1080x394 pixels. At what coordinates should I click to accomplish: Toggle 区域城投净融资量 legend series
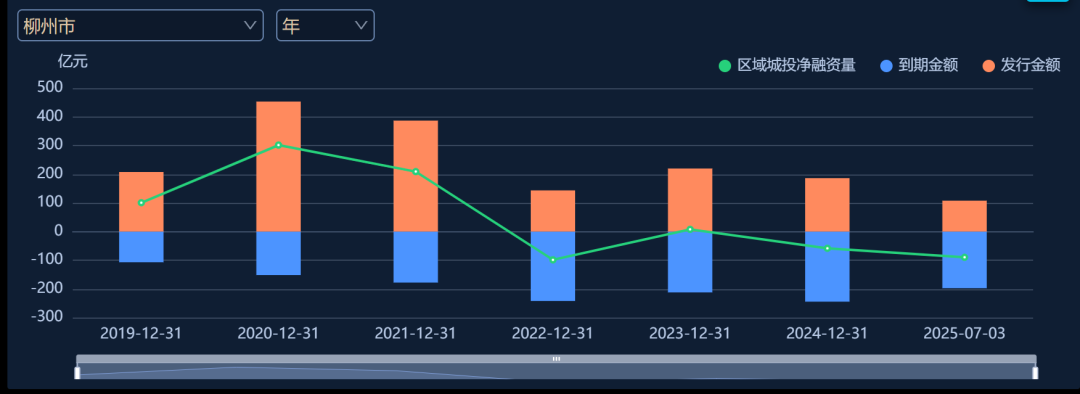point(787,65)
